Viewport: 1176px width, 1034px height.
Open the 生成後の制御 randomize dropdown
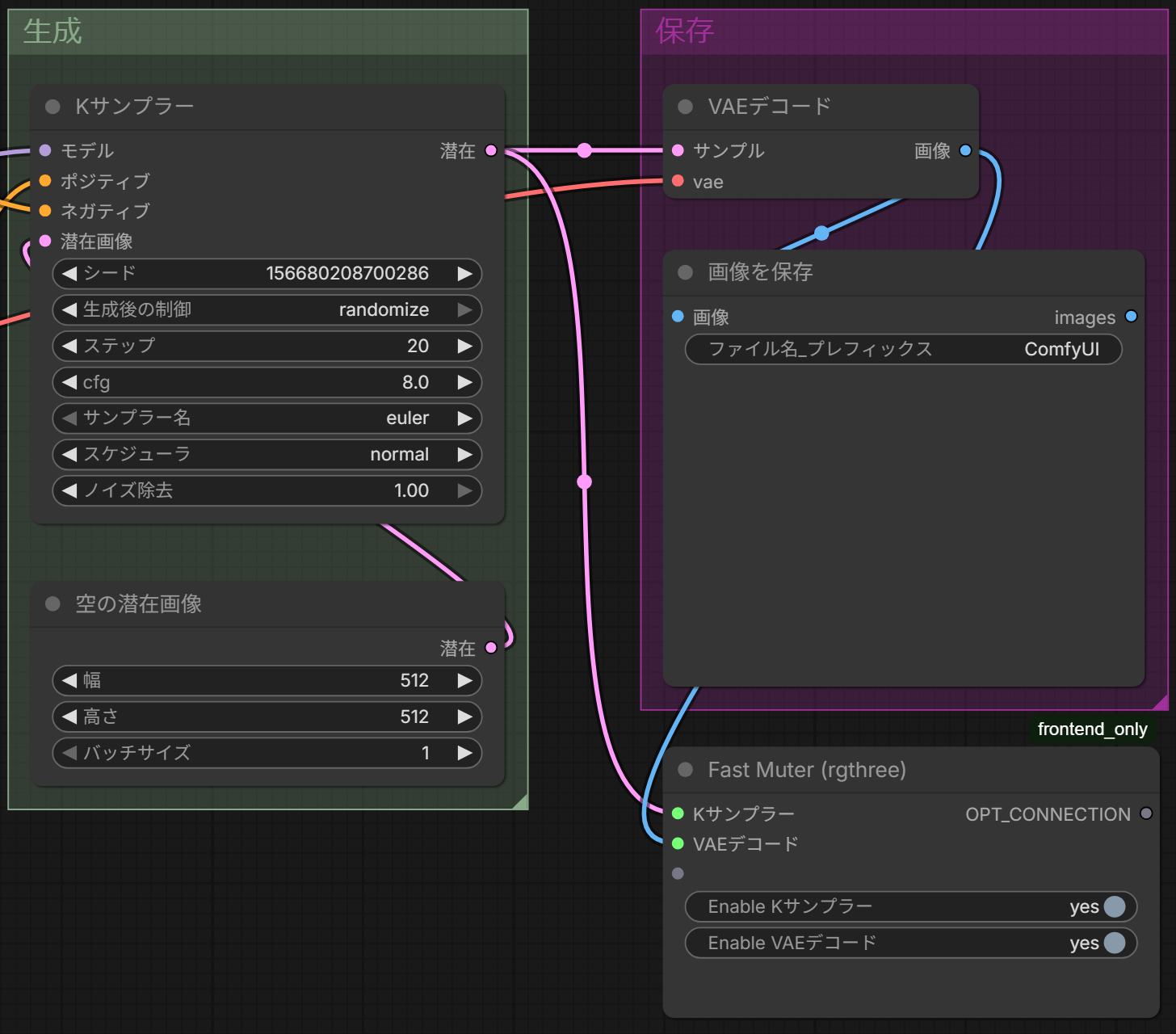click(x=267, y=309)
